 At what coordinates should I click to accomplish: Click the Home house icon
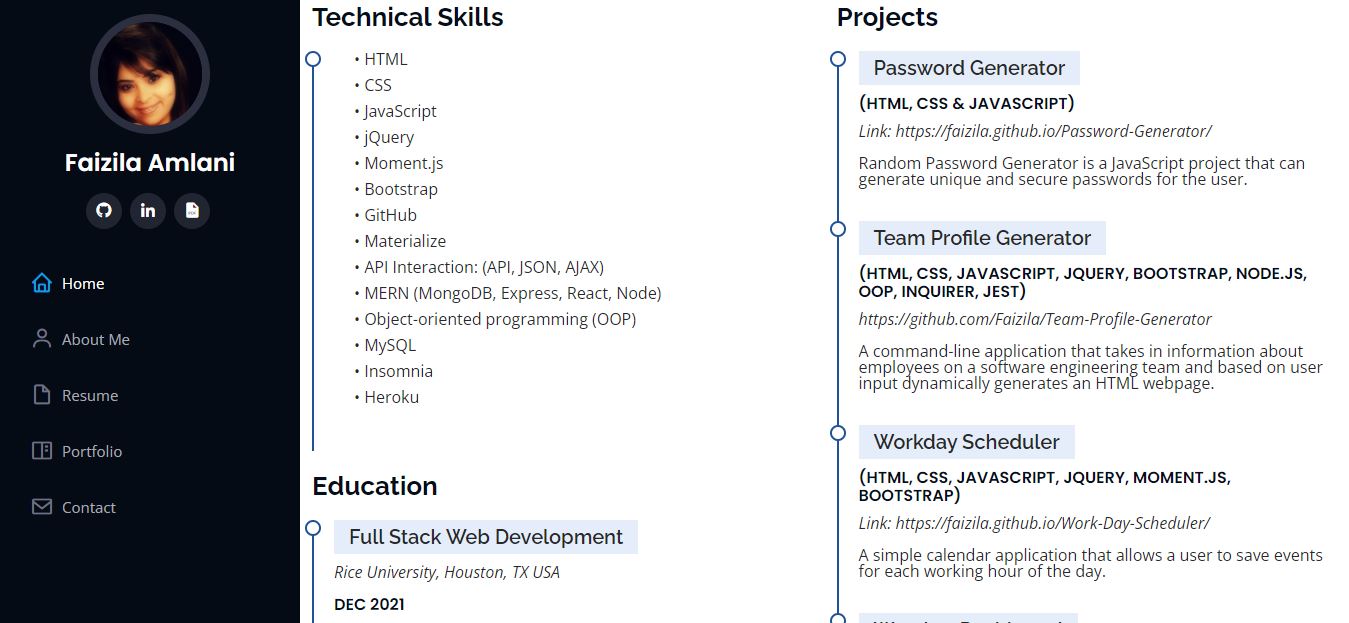(x=42, y=283)
